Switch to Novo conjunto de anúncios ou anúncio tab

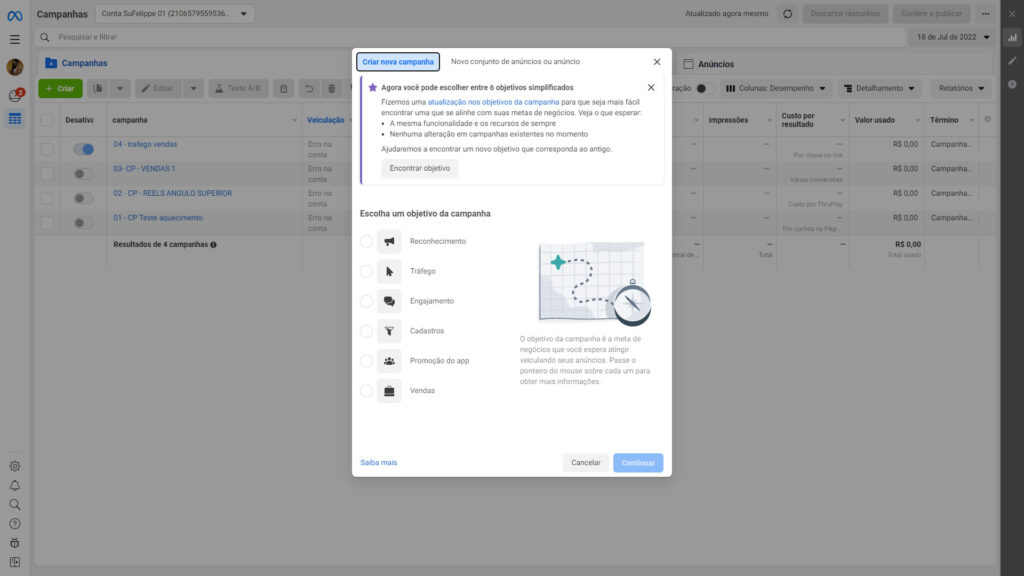[515, 62]
